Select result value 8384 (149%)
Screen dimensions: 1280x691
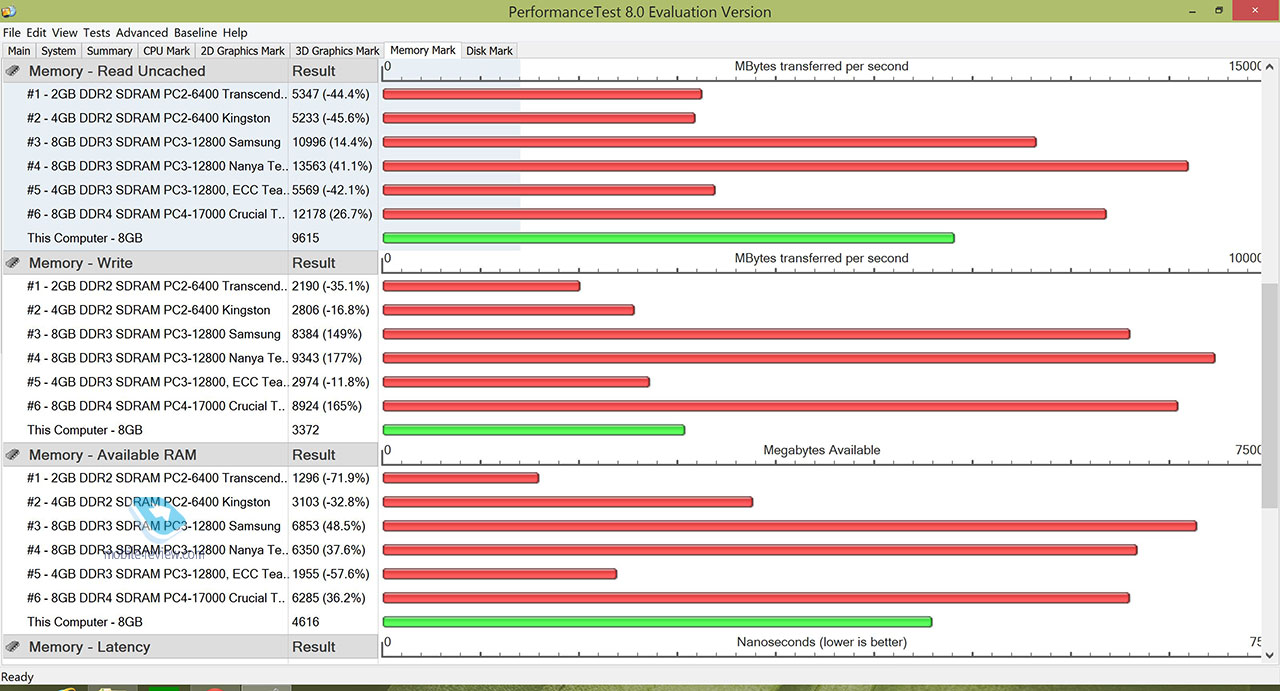[327, 334]
